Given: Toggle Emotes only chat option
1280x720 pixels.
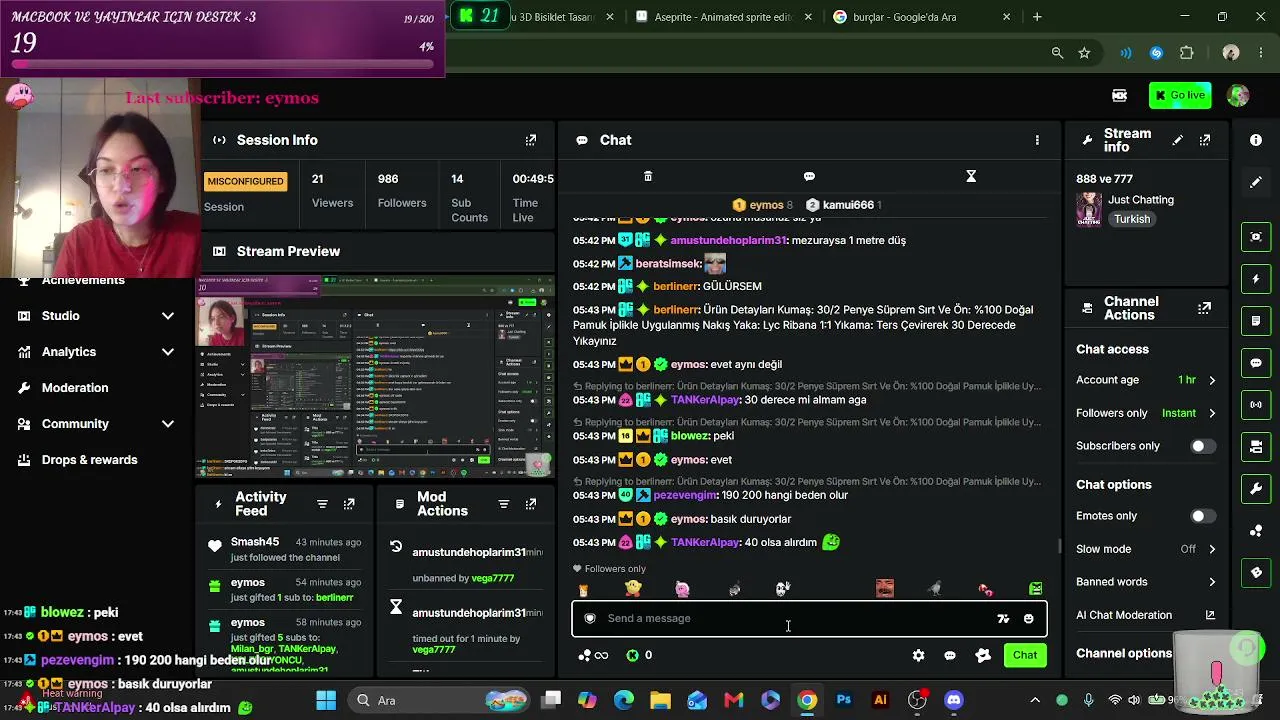Looking at the screenshot, I should pos(1203,516).
